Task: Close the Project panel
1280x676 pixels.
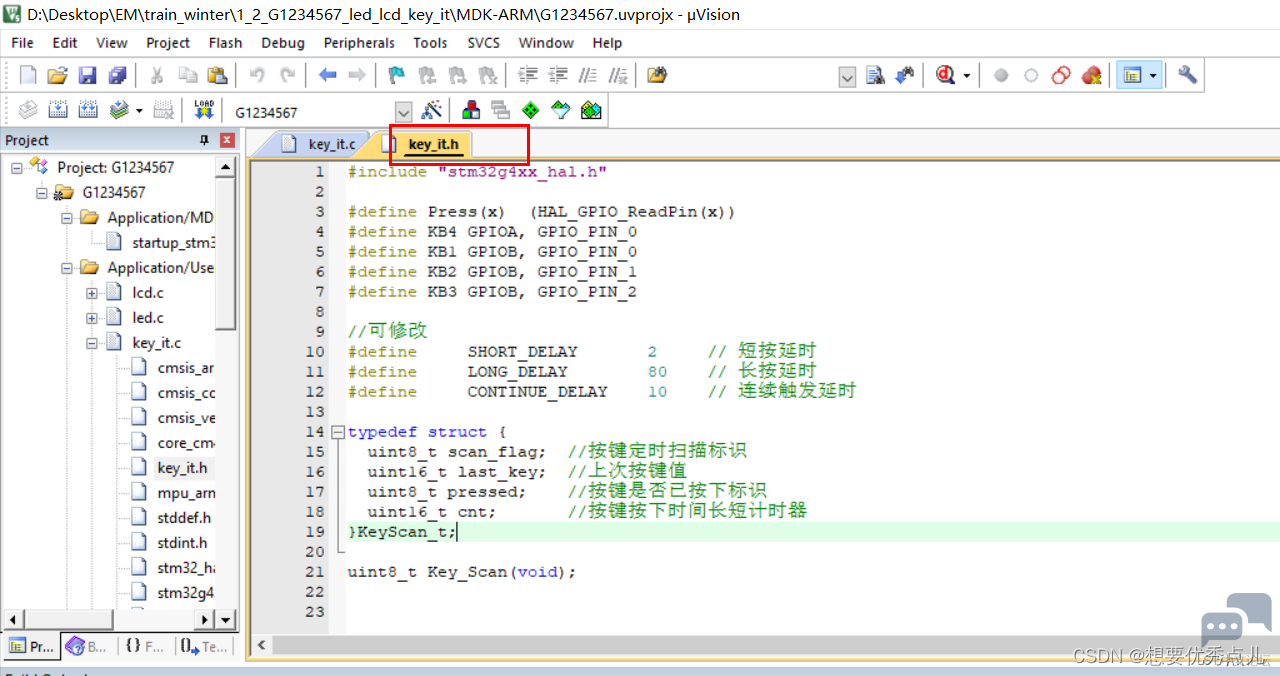Action: pyautogui.click(x=227, y=140)
